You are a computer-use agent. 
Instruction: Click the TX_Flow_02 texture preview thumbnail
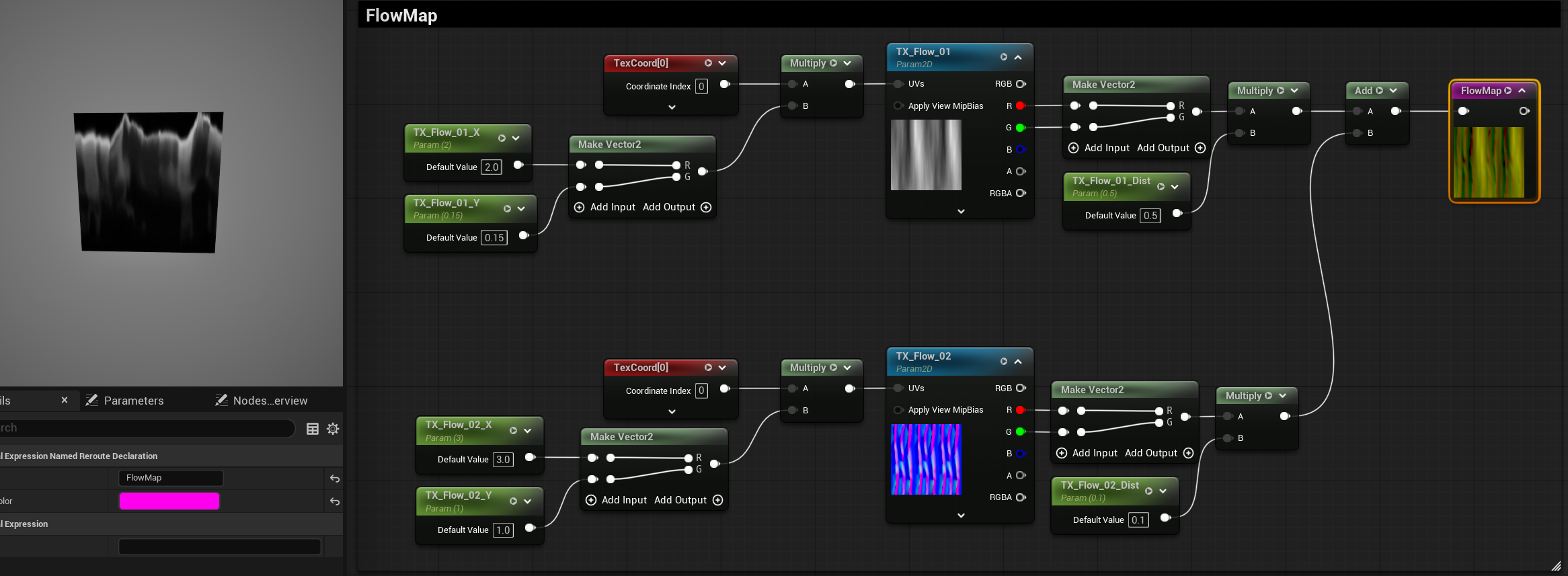[x=926, y=459]
